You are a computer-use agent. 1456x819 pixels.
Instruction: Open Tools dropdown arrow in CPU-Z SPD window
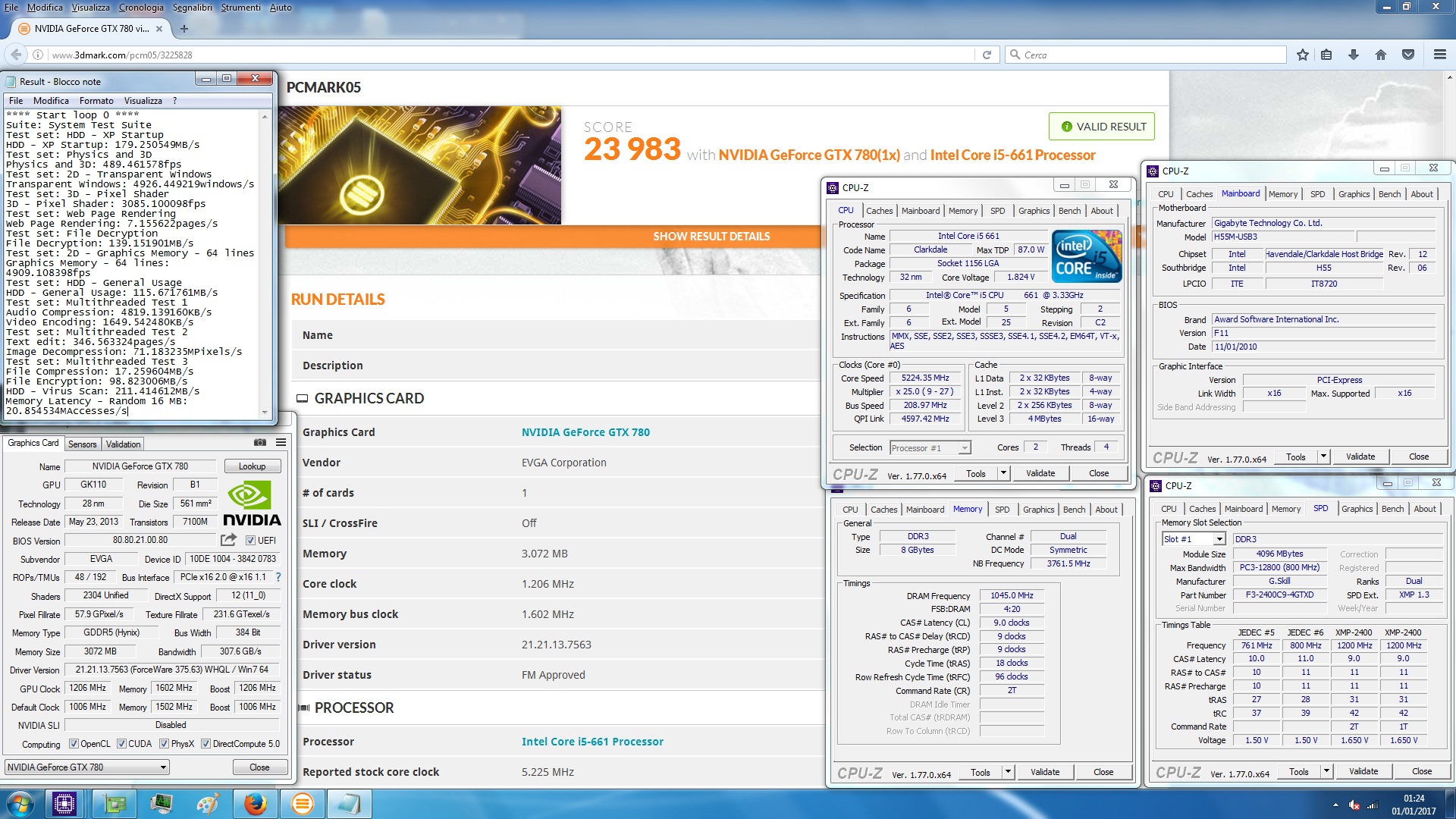[x=1326, y=771]
